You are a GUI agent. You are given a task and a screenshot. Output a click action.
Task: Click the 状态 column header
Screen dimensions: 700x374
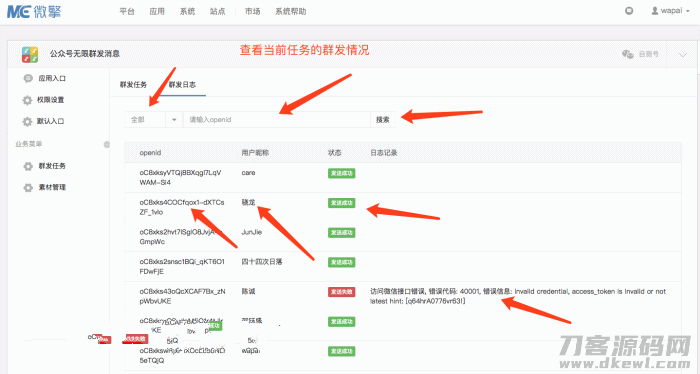[335, 153]
